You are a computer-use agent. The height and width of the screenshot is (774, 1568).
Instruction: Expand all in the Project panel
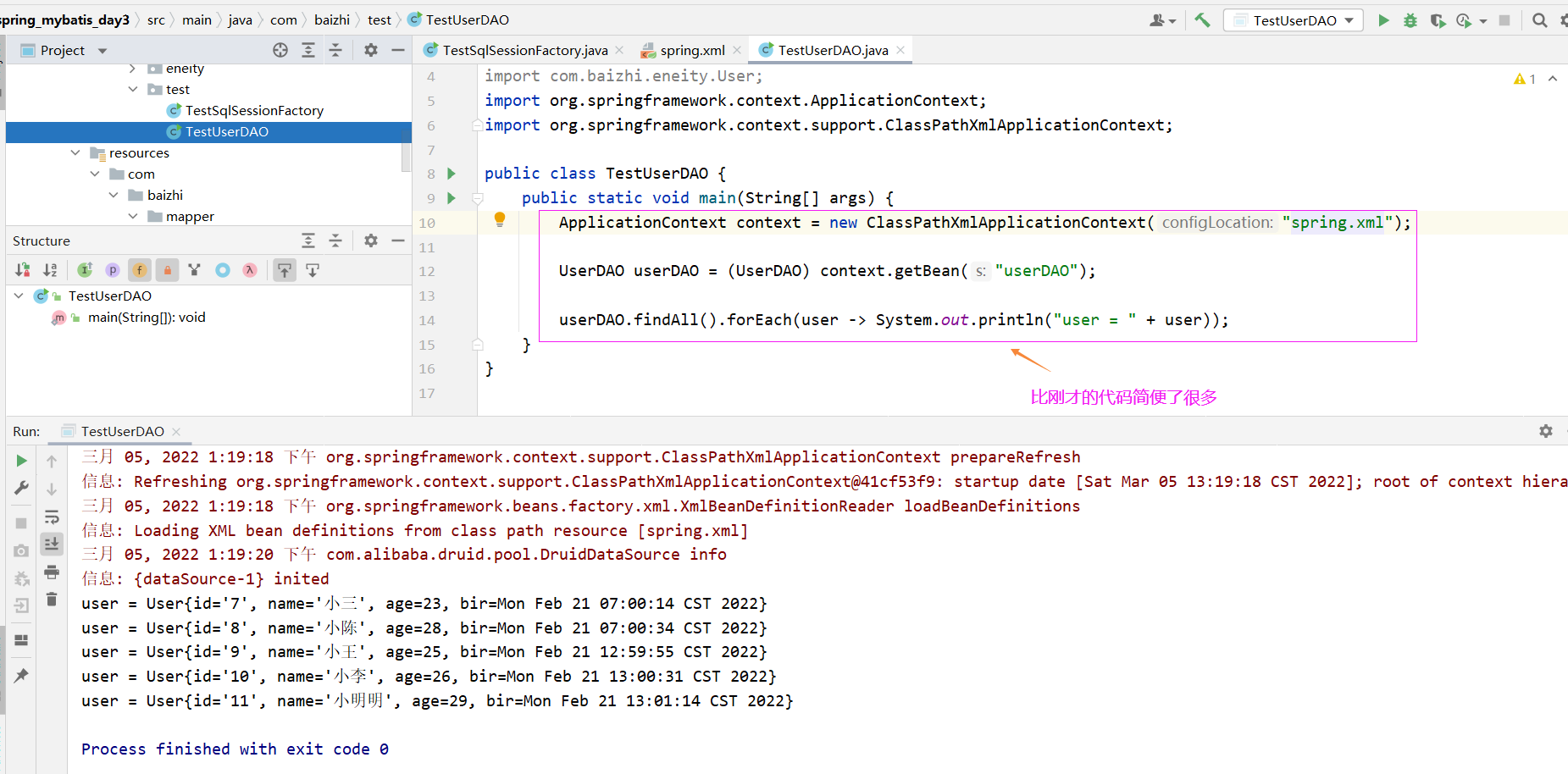click(x=308, y=50)
